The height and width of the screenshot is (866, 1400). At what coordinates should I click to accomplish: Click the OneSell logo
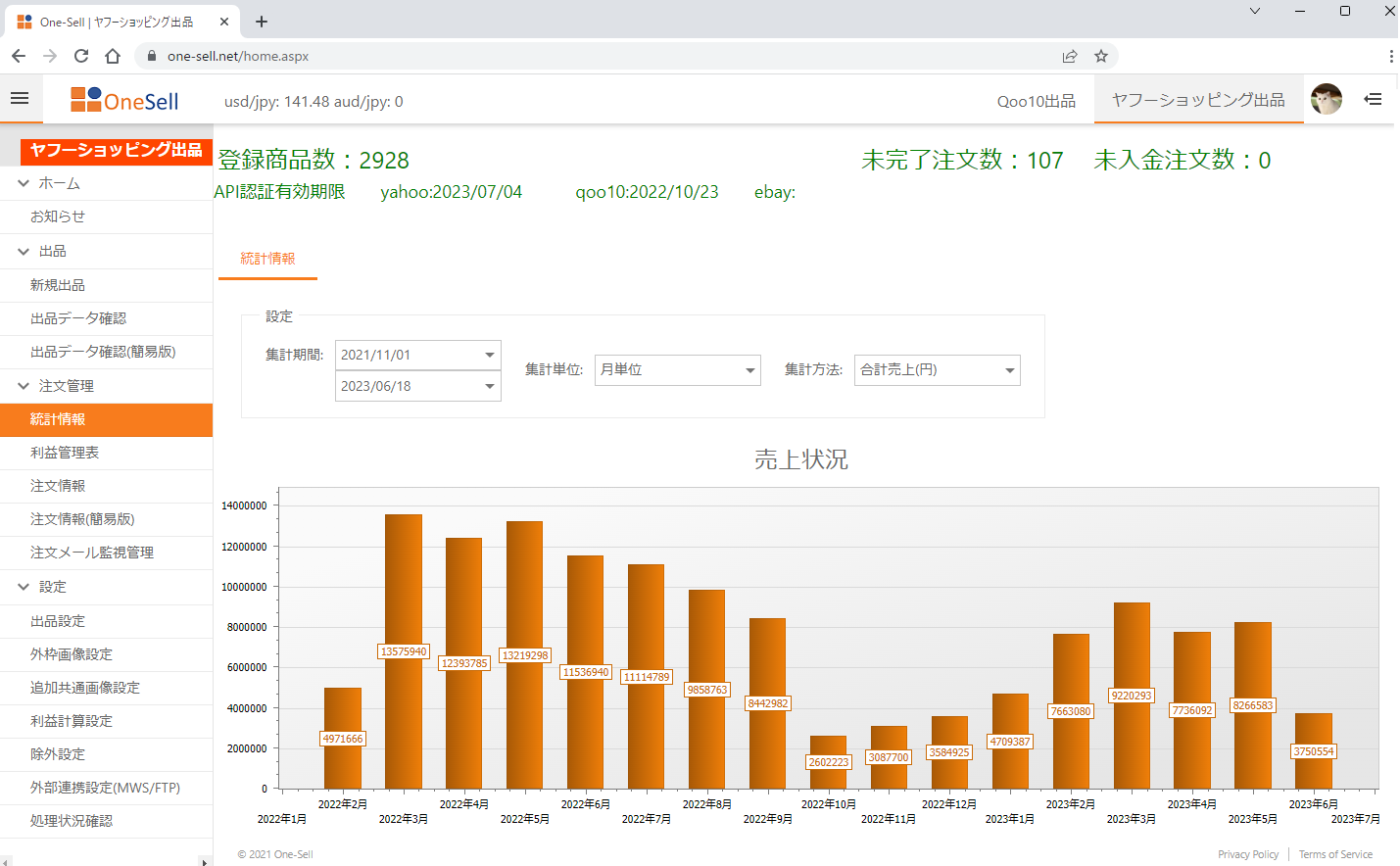124,100
